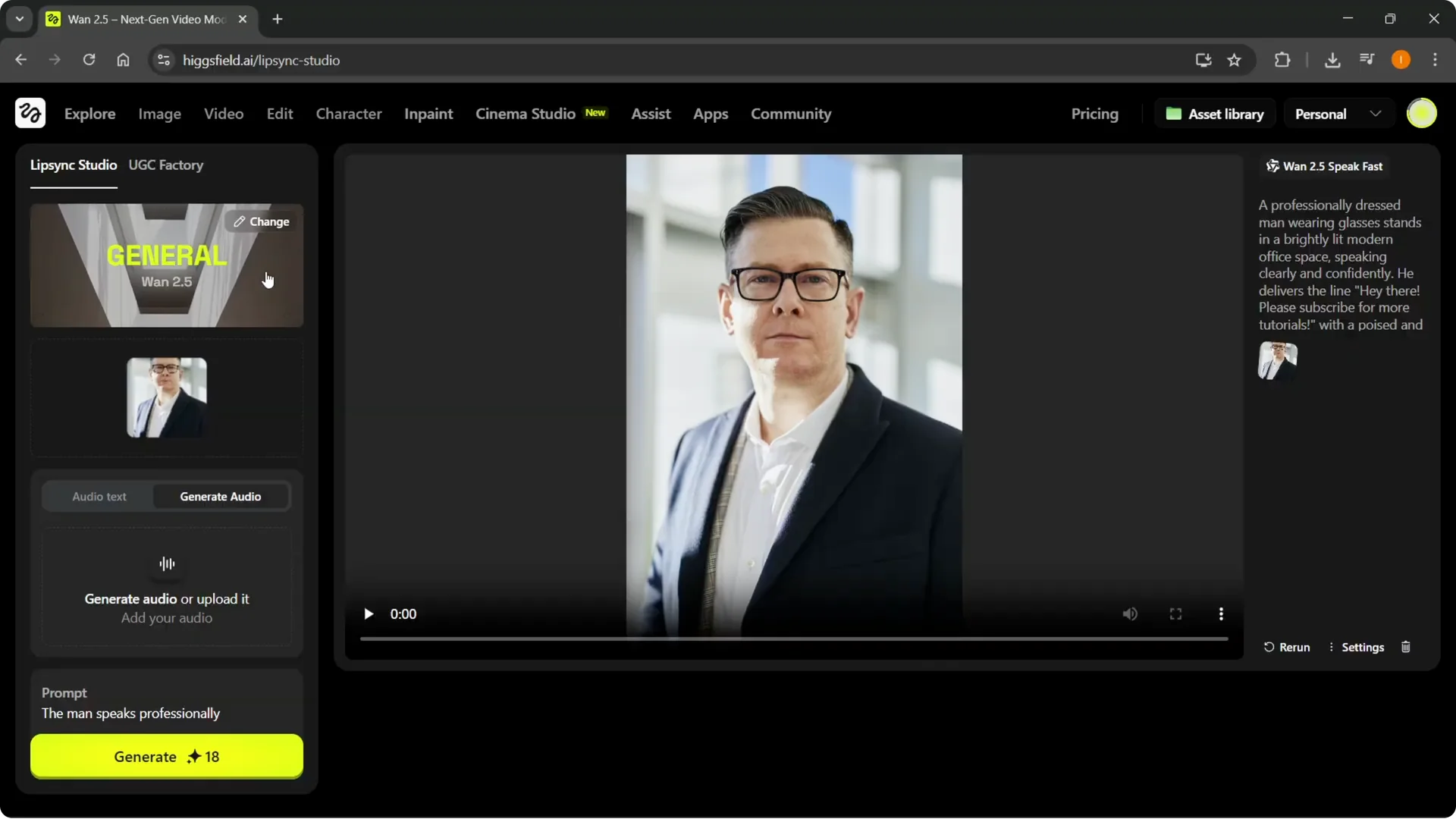
Task: Open the Asset library folder icon
Action: point(1174,113)
